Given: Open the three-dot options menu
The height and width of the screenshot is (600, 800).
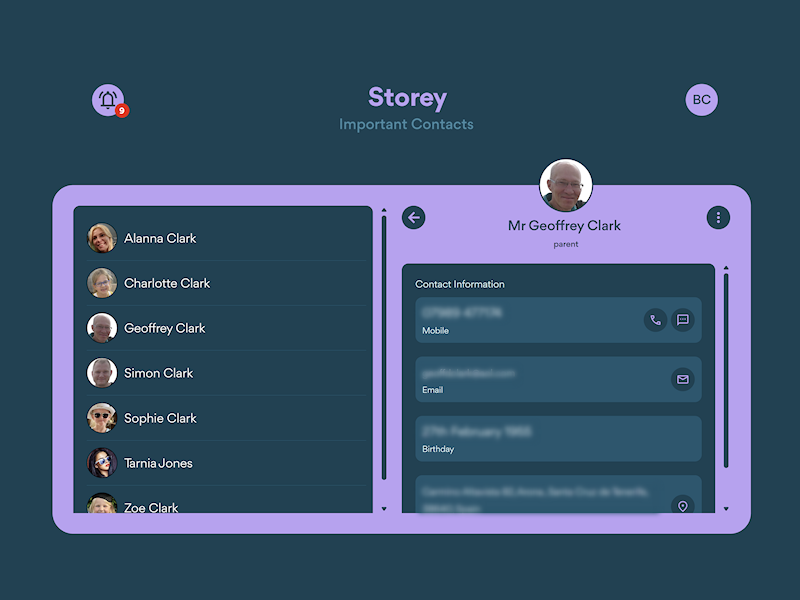Looking at the screenshot, I should click(719, 217).
